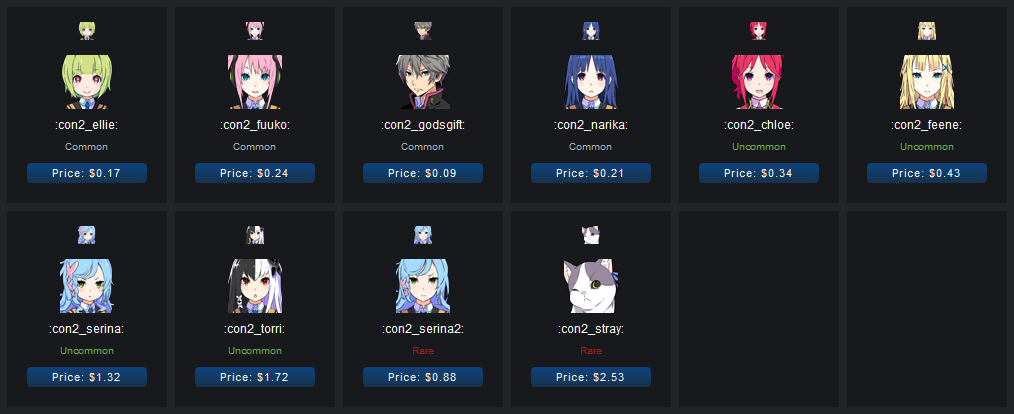Select the large con2_godsgift emoticon image
This screenshot has height=414, width=1014.
(x=423, y=82)
